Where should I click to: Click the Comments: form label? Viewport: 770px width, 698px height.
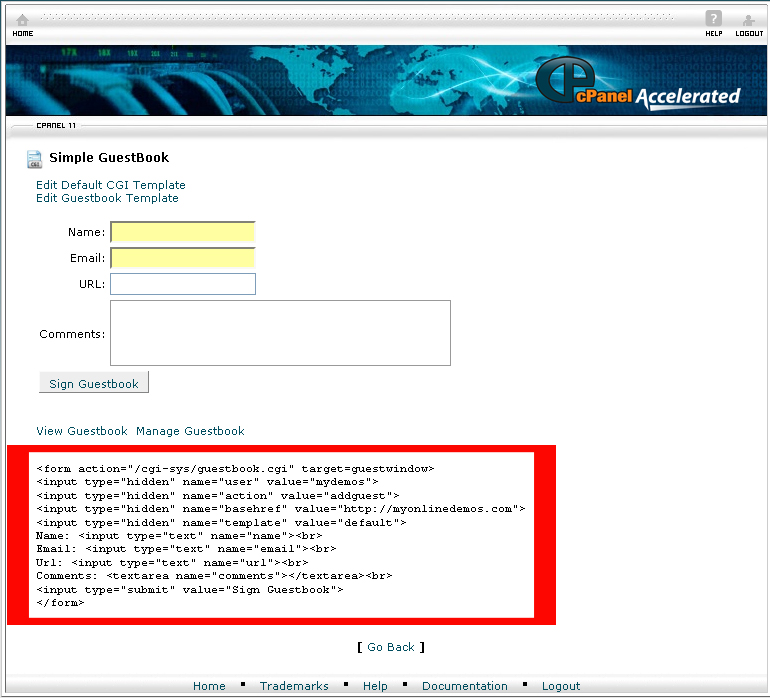point(72,334)
